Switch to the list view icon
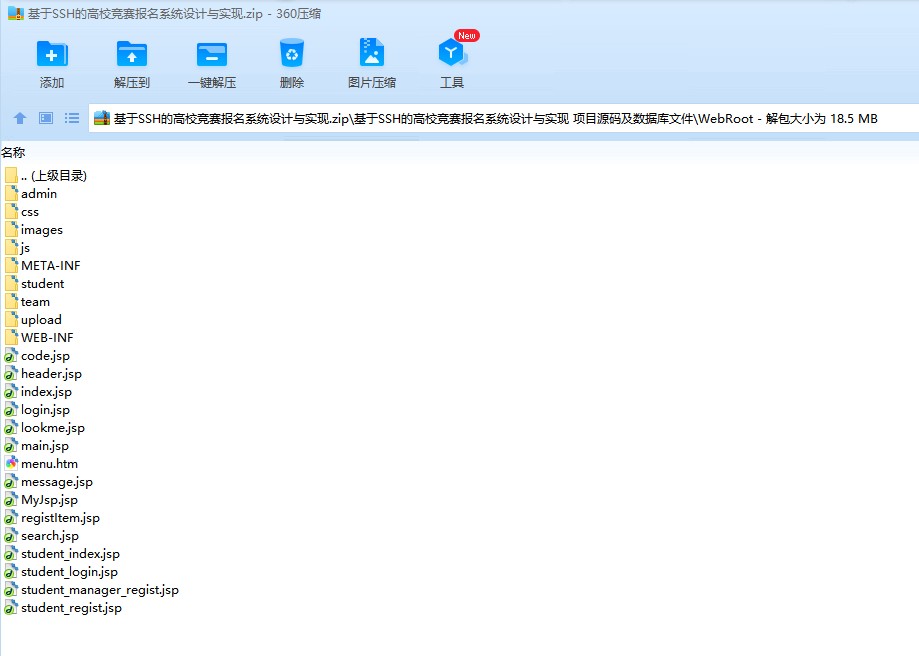The height and width of the screenshot is (656, 919). (x=72, y=118)
